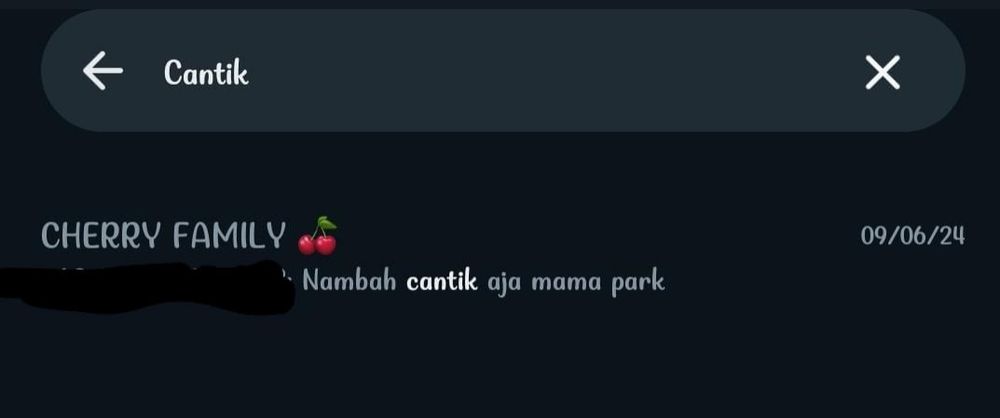Click the word "CHERRY" in the group title

point(101,236)
